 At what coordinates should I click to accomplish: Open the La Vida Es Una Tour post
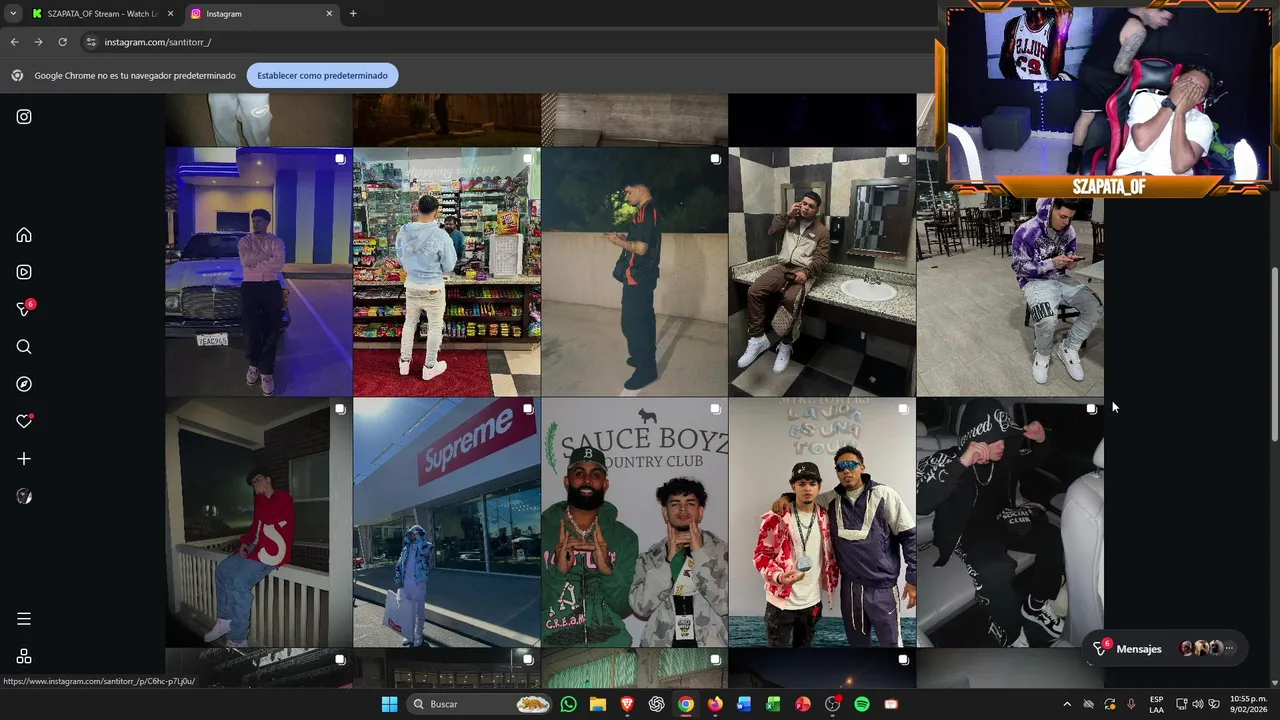[x=822, y=523]
